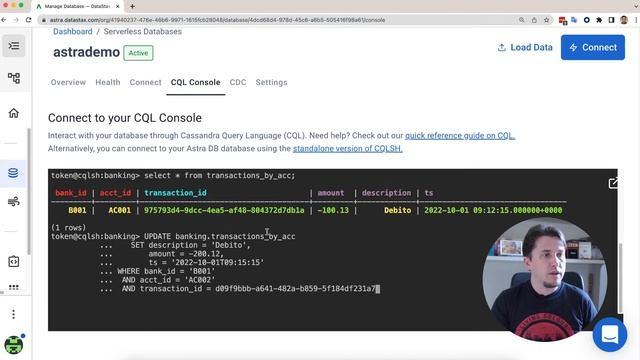
Task: Click Serverless Databases breadcrumb
Action: click(142, 31)
